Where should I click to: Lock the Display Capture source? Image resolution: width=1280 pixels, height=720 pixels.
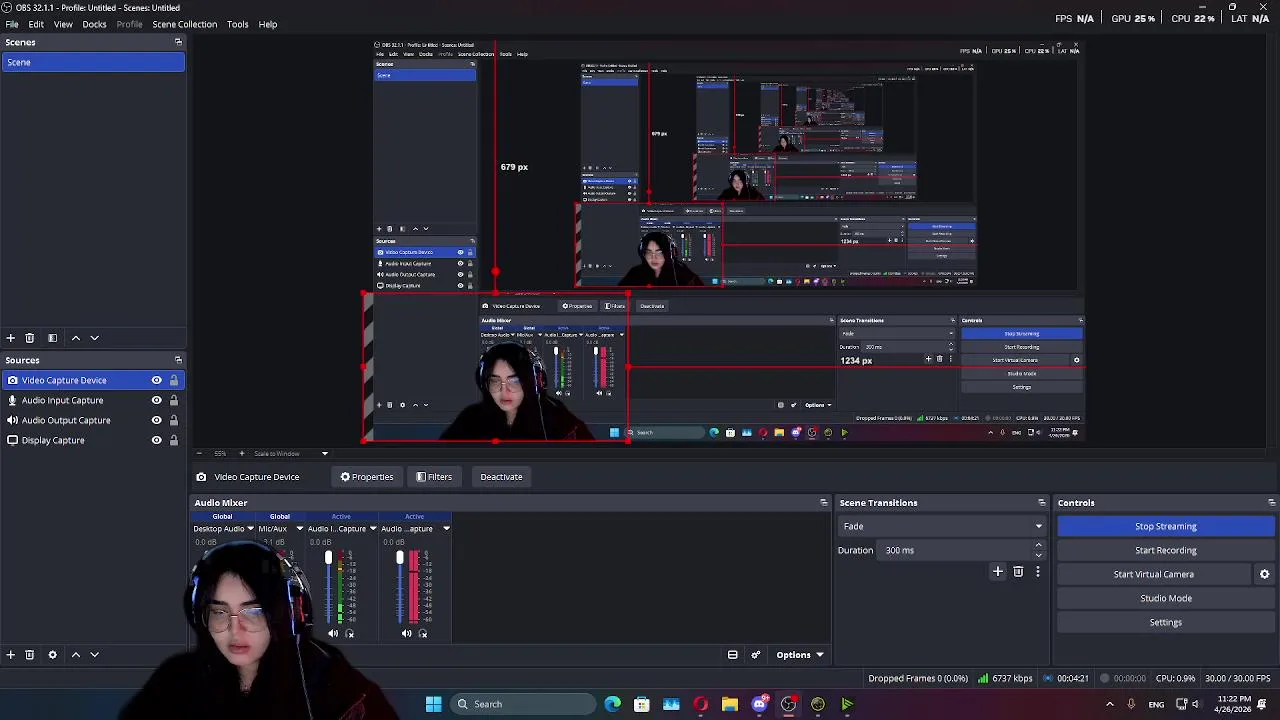click(x=173, y=440)
